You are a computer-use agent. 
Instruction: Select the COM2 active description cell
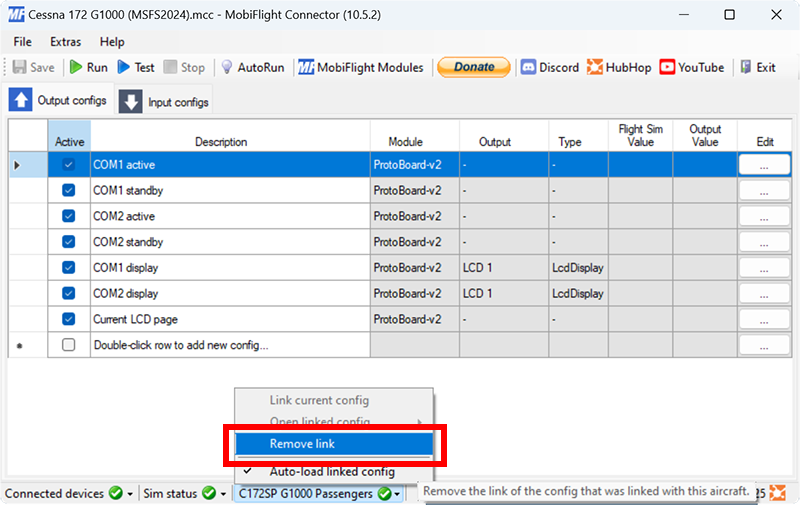pos(230,216)
